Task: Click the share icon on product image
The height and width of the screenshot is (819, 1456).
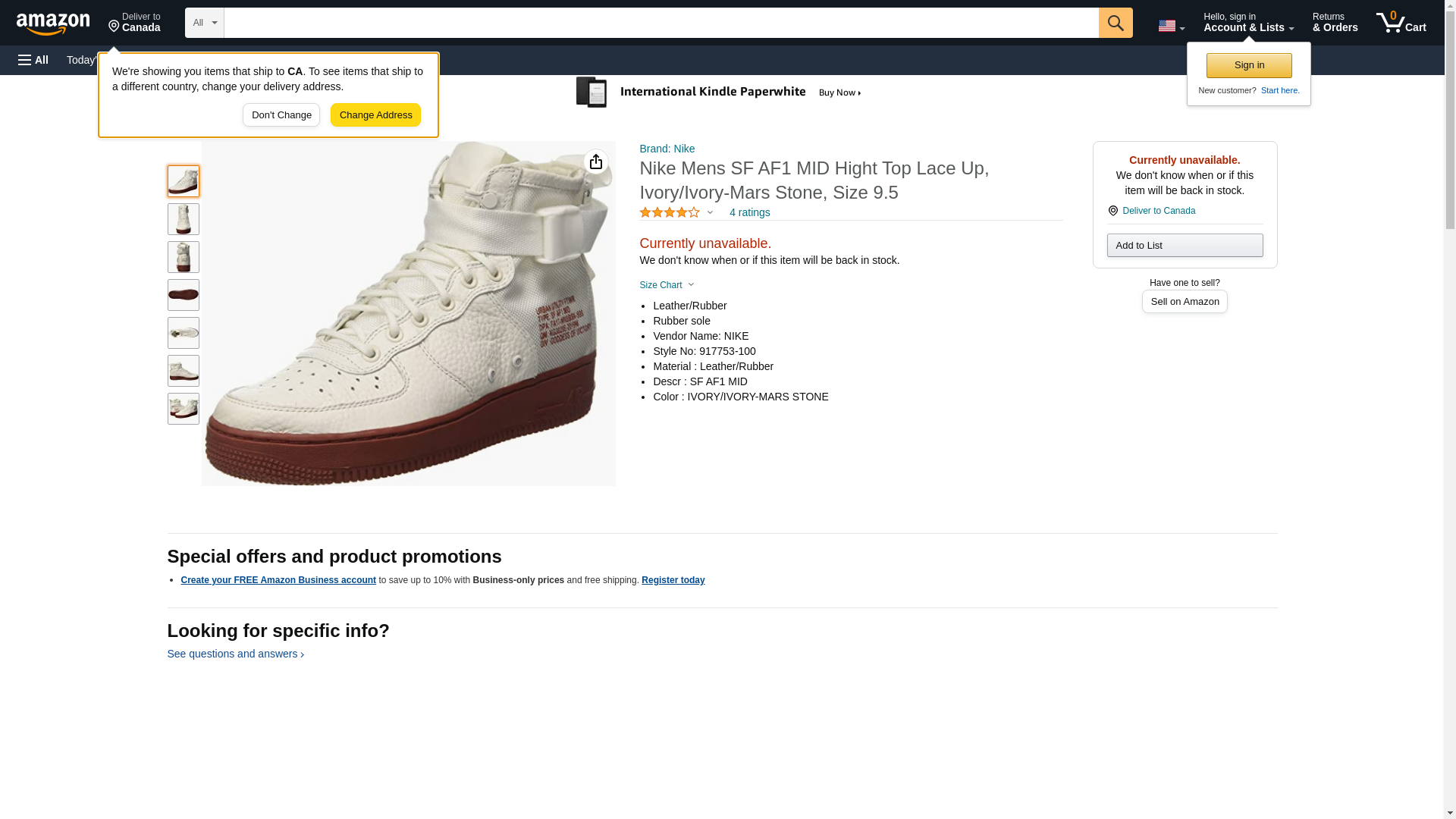Action: tap(596, 162)
